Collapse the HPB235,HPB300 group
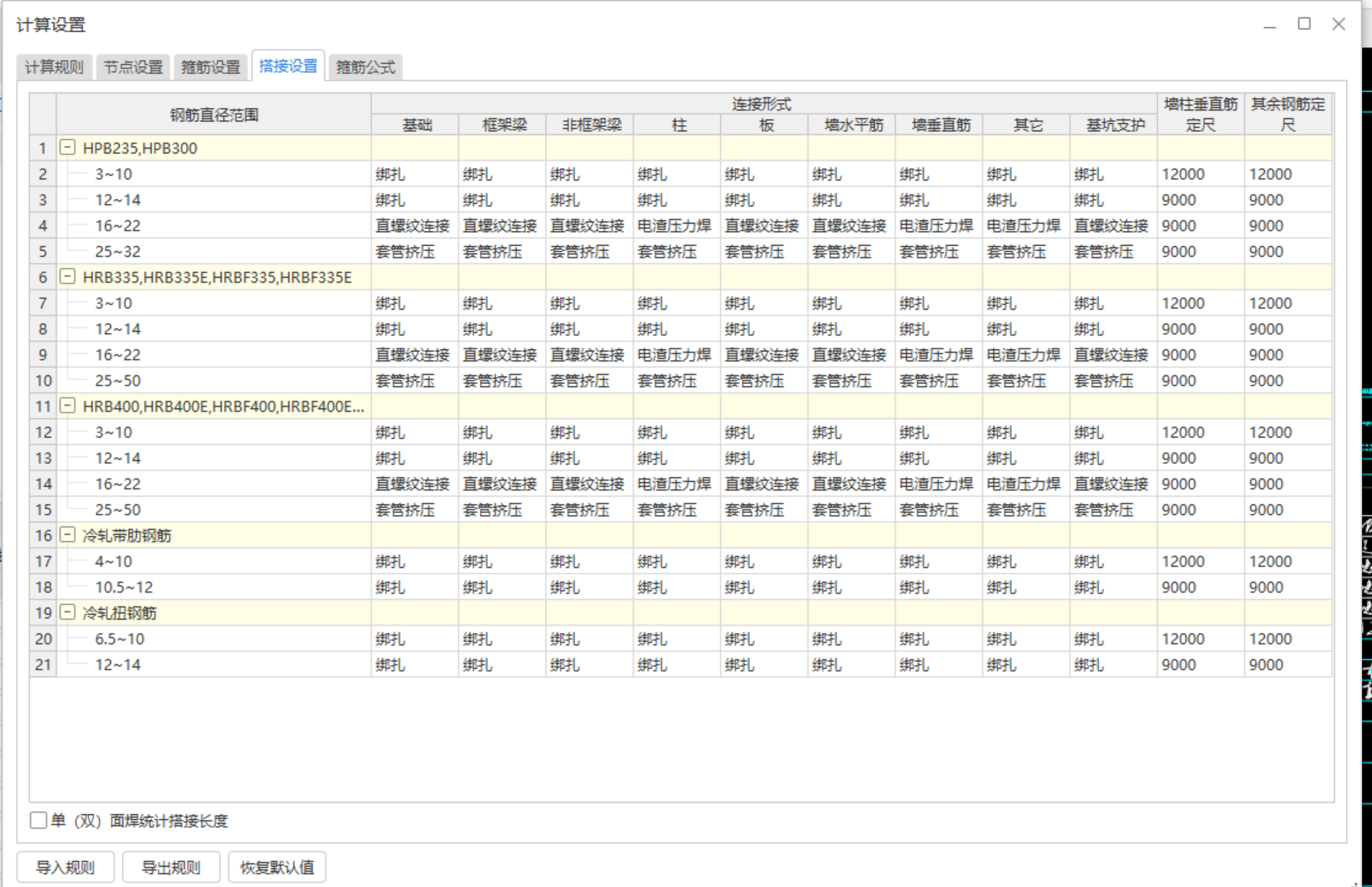1372x887 pixels. [68, 148]
